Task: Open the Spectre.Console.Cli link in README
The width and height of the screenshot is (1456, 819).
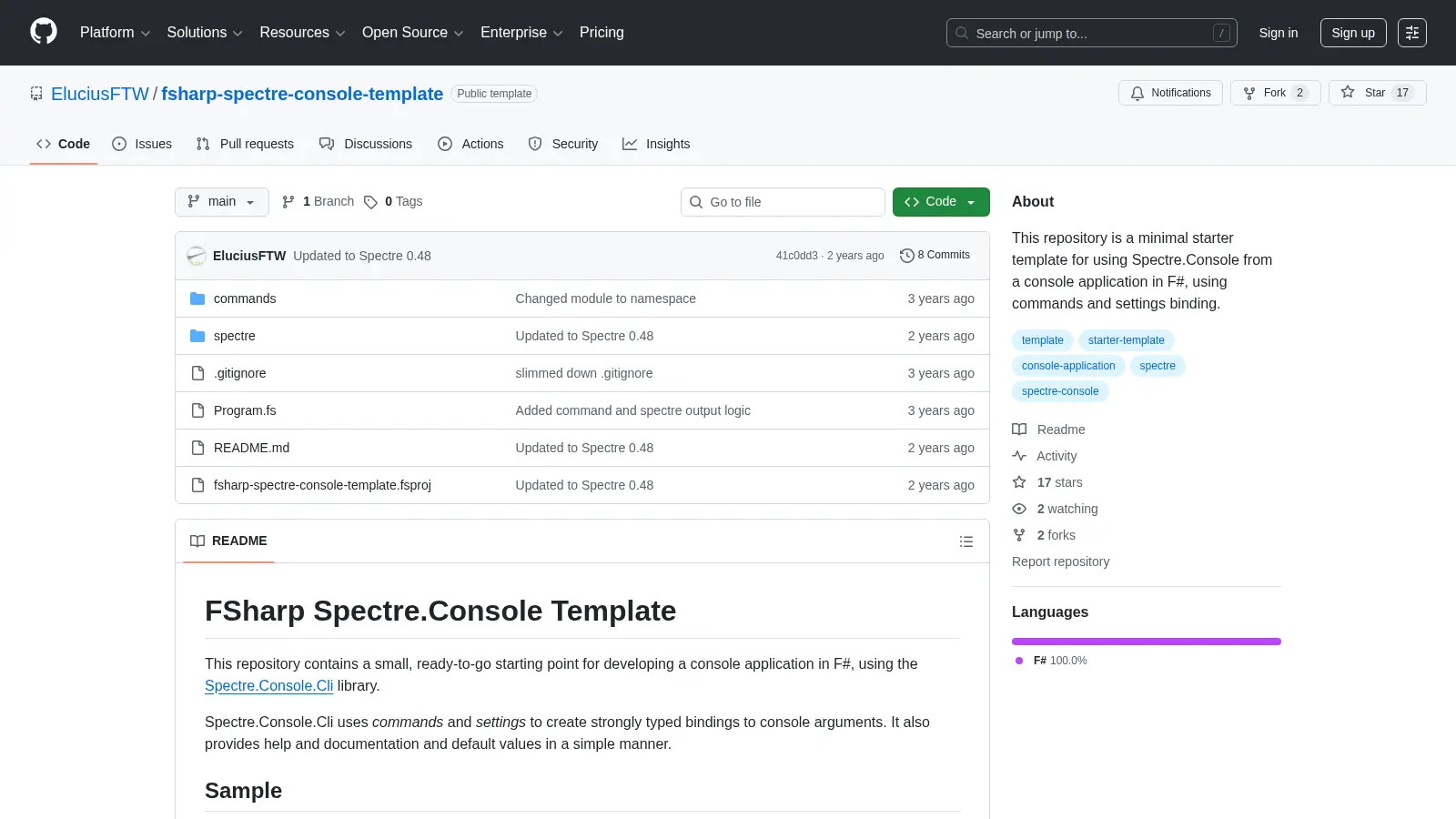Action: [x=269, y=686]
